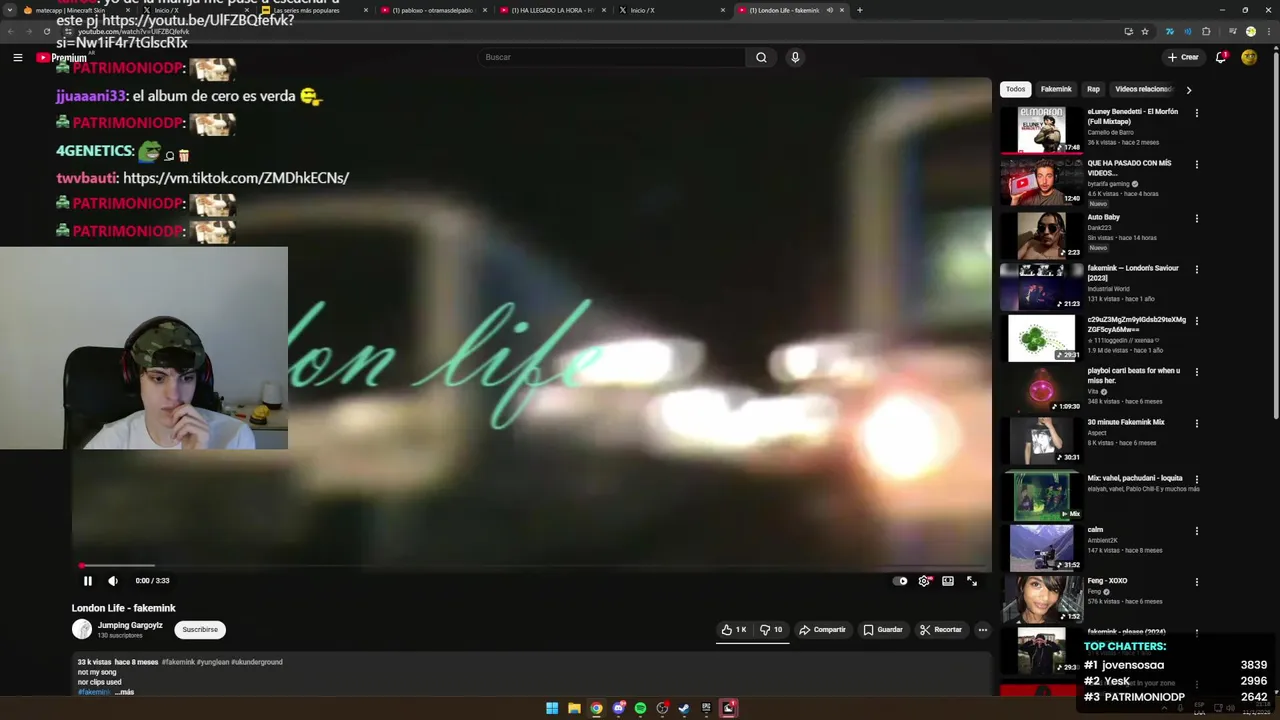Open Discord from the taskbar
Viewport: 1280px width, 720px height.
[619, 708]
